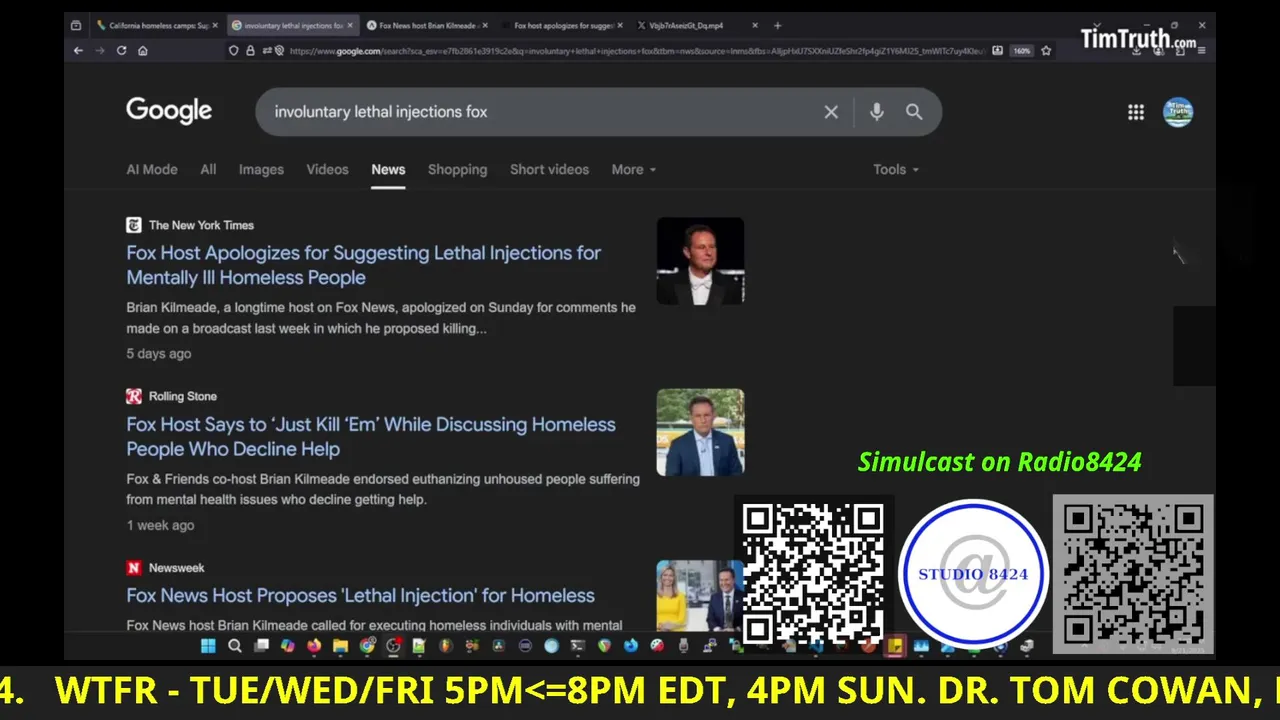Open the Task View taskbar icon

(261, 646)
